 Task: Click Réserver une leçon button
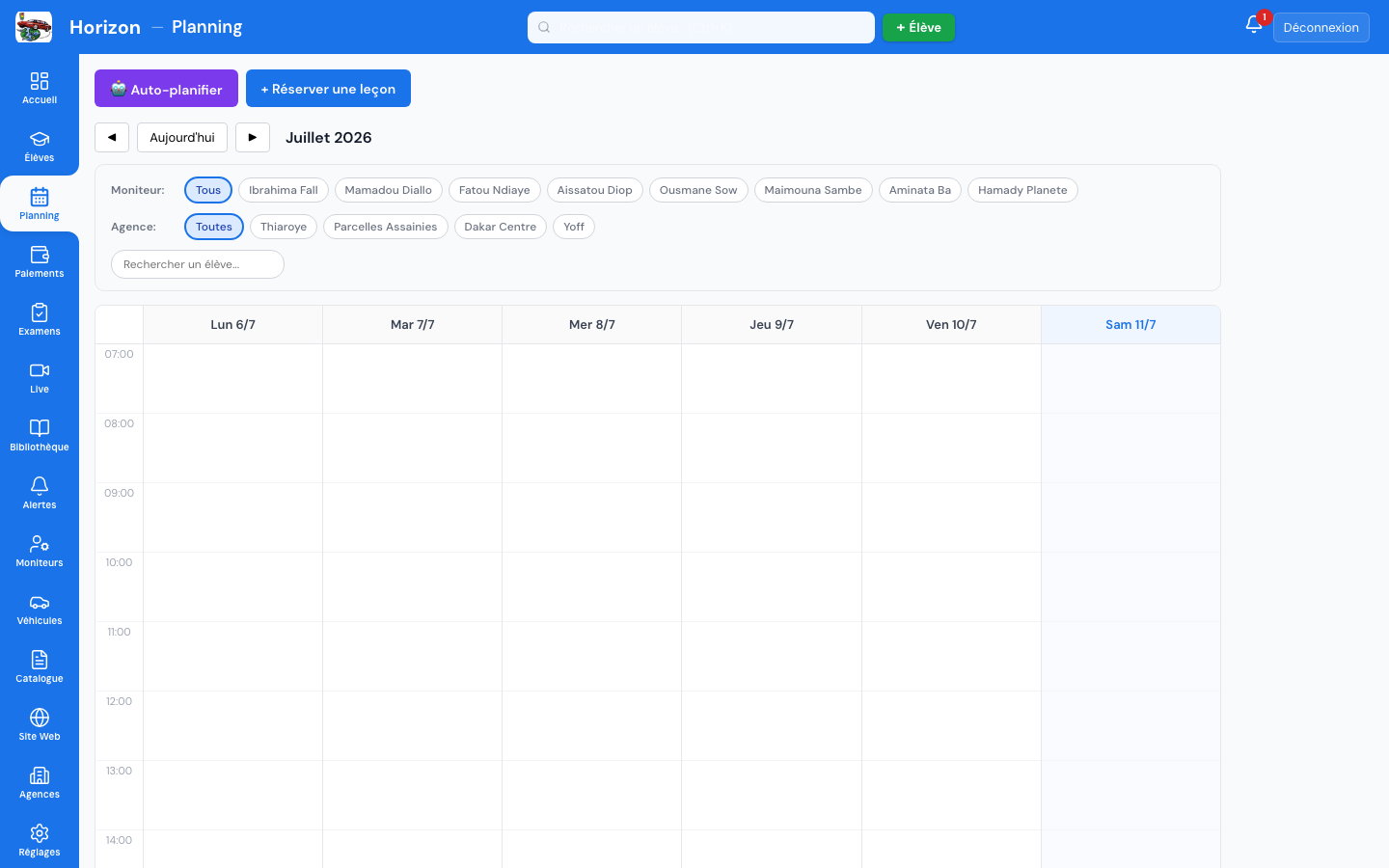coord(328,89)
